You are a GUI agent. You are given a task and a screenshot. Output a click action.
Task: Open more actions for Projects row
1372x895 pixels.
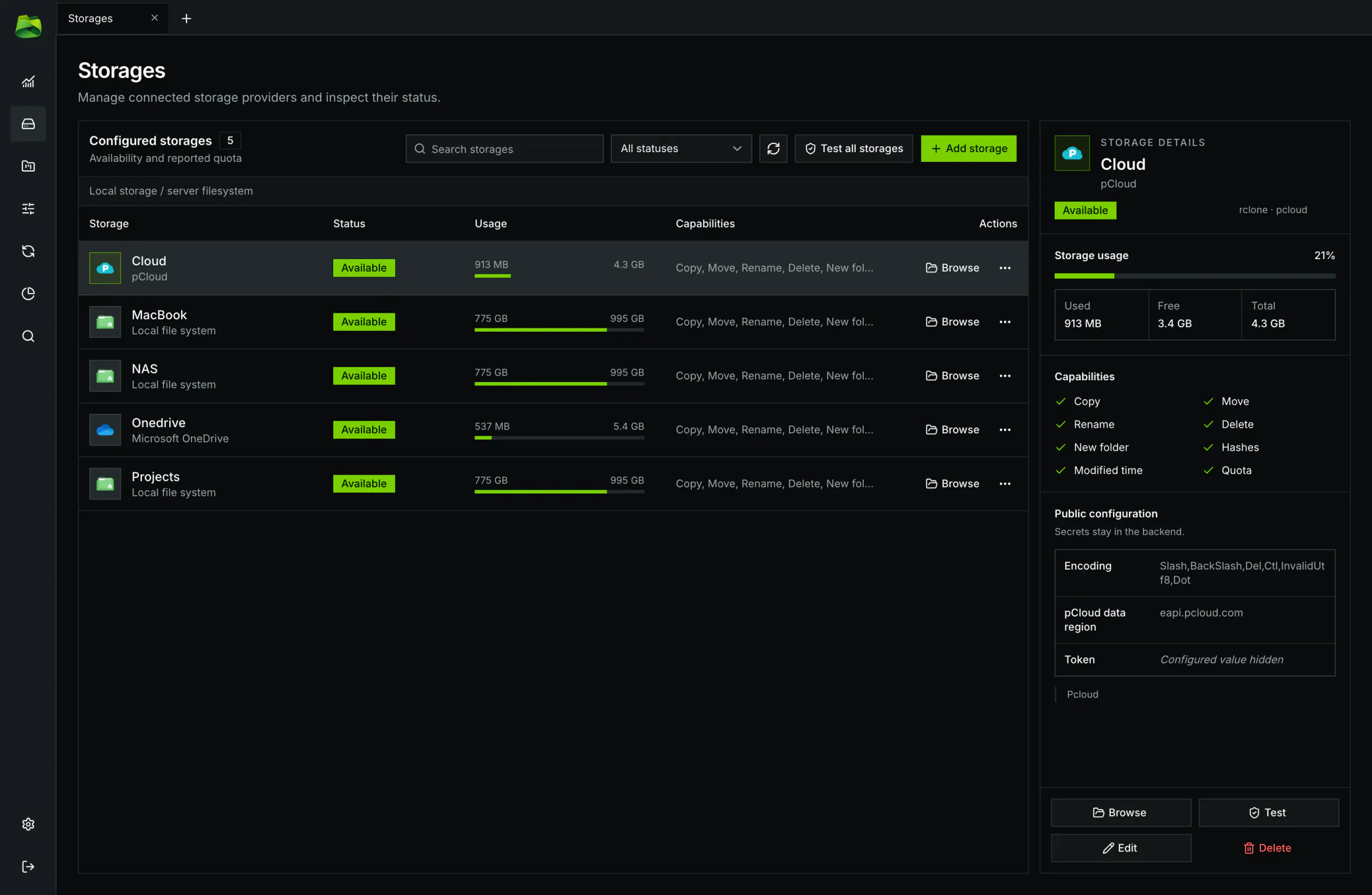[1005, 483]
